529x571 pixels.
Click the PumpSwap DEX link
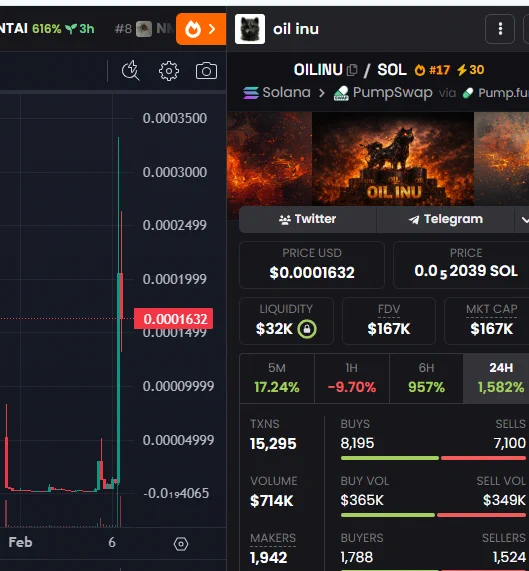point(383,92)
